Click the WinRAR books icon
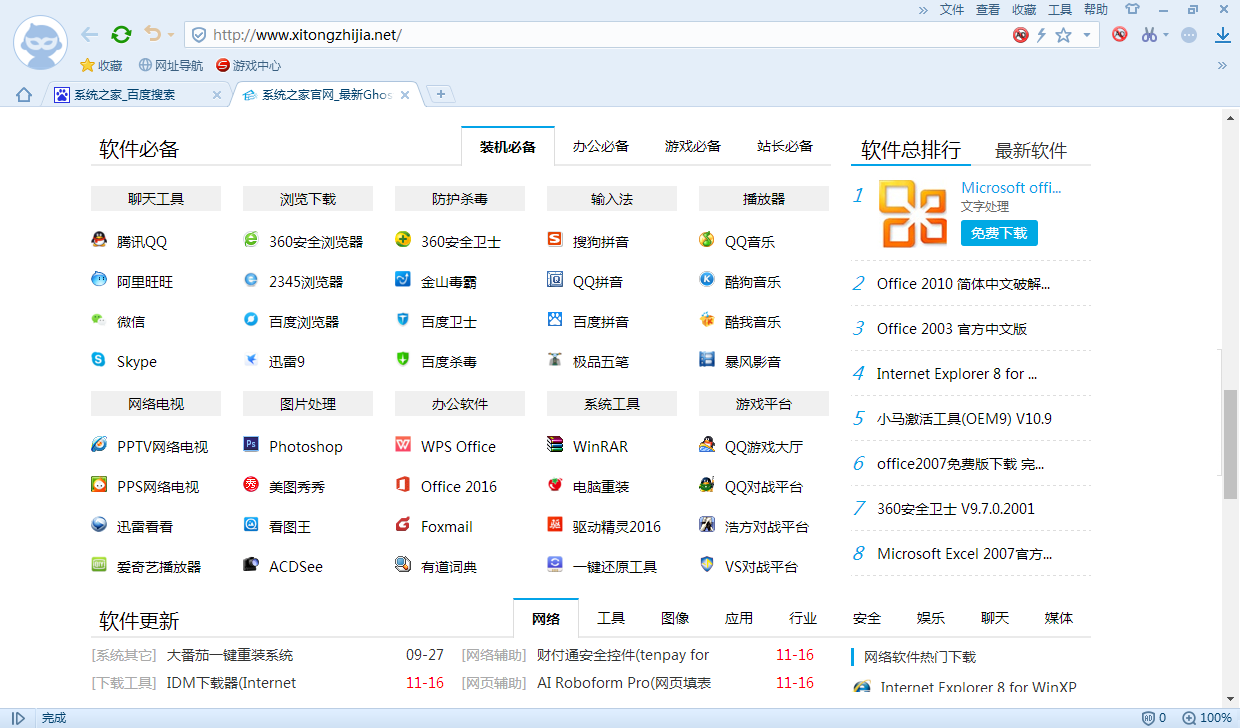This screenshot has height=728, width=1240. point(555,445)
